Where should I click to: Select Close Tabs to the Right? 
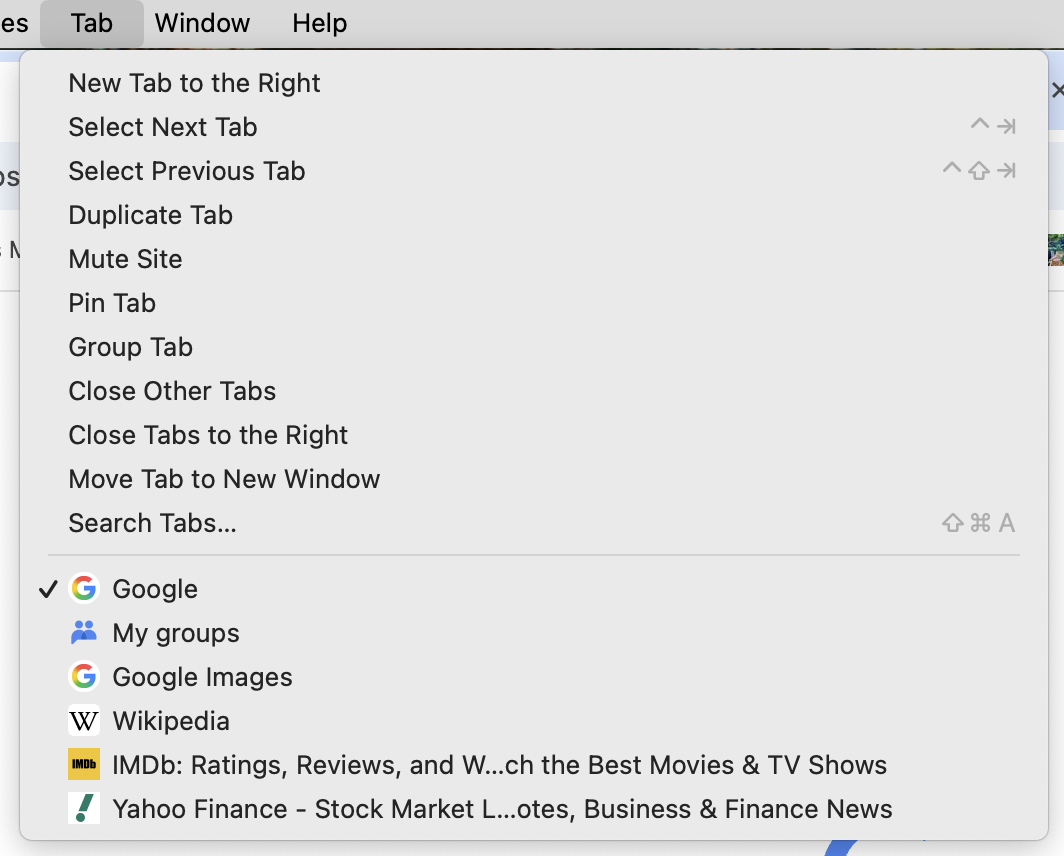pos(208,435)
